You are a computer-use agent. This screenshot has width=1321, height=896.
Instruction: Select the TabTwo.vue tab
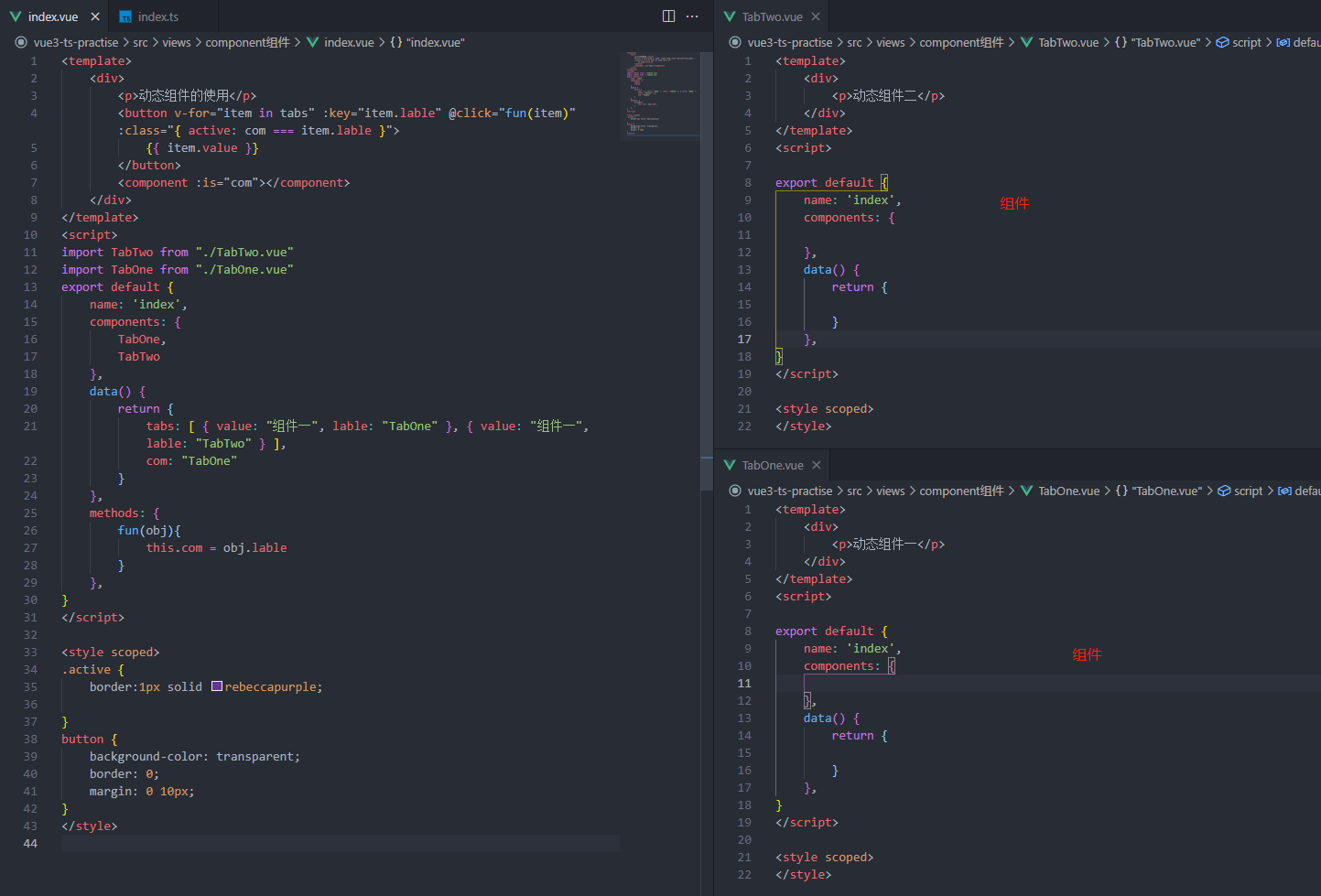[772, 16]
